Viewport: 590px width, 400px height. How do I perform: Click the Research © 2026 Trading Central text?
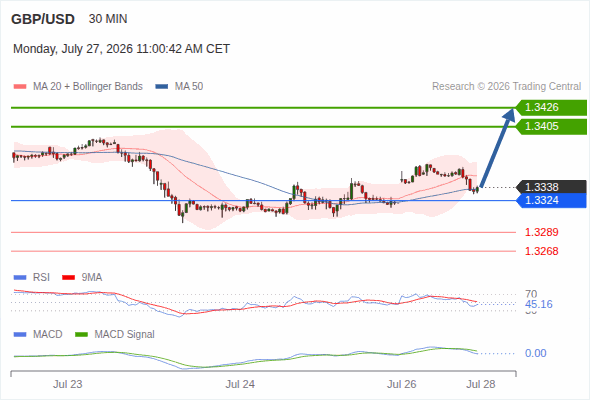click(x=506, y=87)
